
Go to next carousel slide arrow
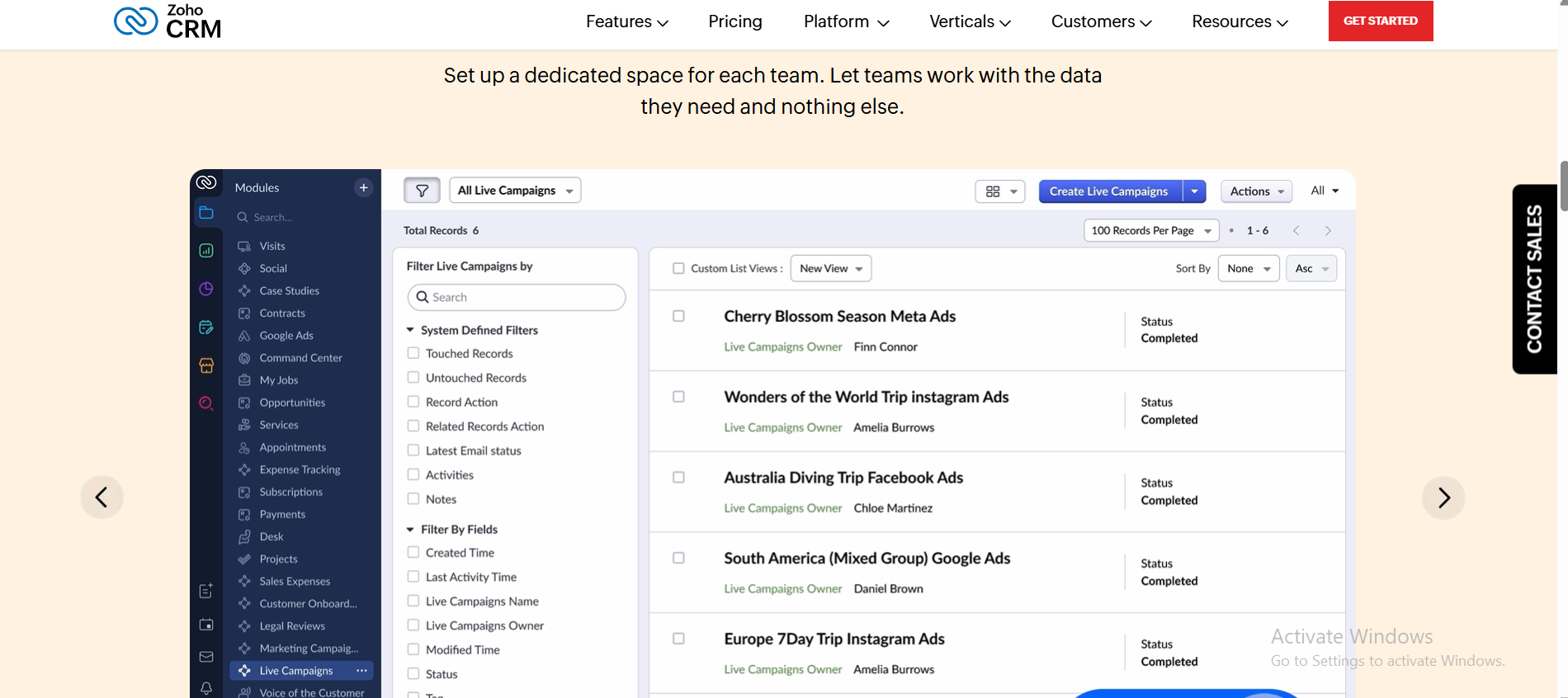pyautogui.click(x=1443, y=498)
